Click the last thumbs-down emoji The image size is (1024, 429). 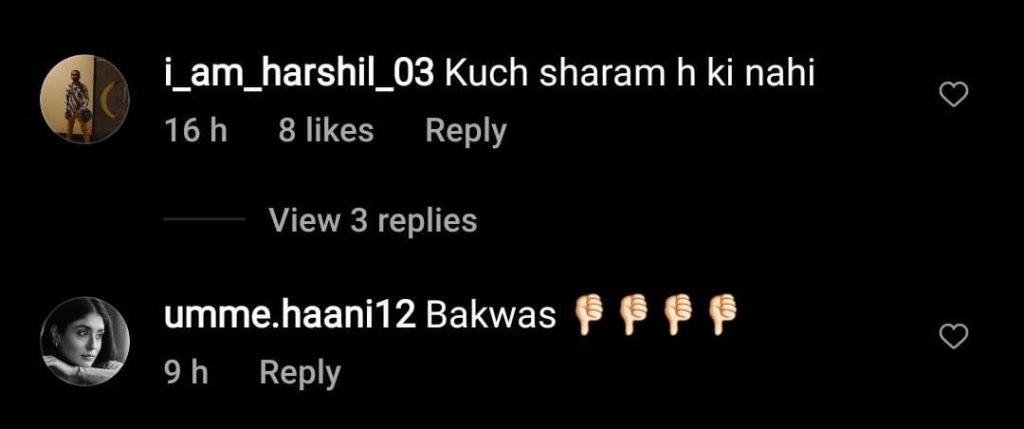[723, 315]
